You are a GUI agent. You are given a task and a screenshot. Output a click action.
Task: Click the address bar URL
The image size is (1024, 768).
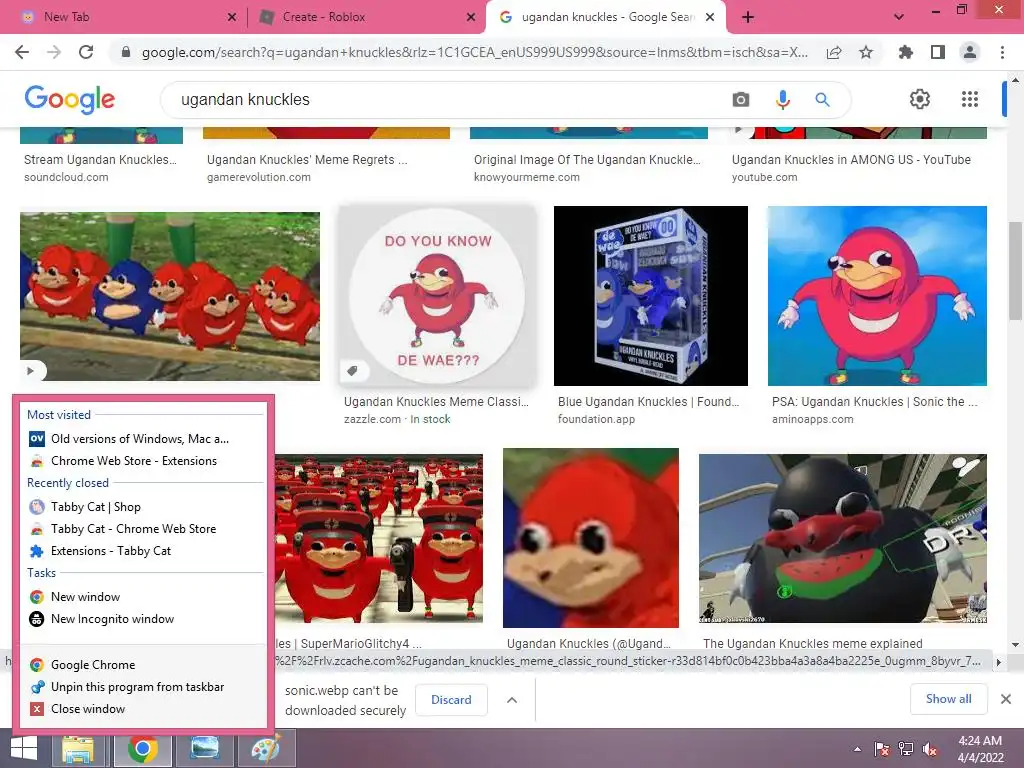tap(474, 52)
